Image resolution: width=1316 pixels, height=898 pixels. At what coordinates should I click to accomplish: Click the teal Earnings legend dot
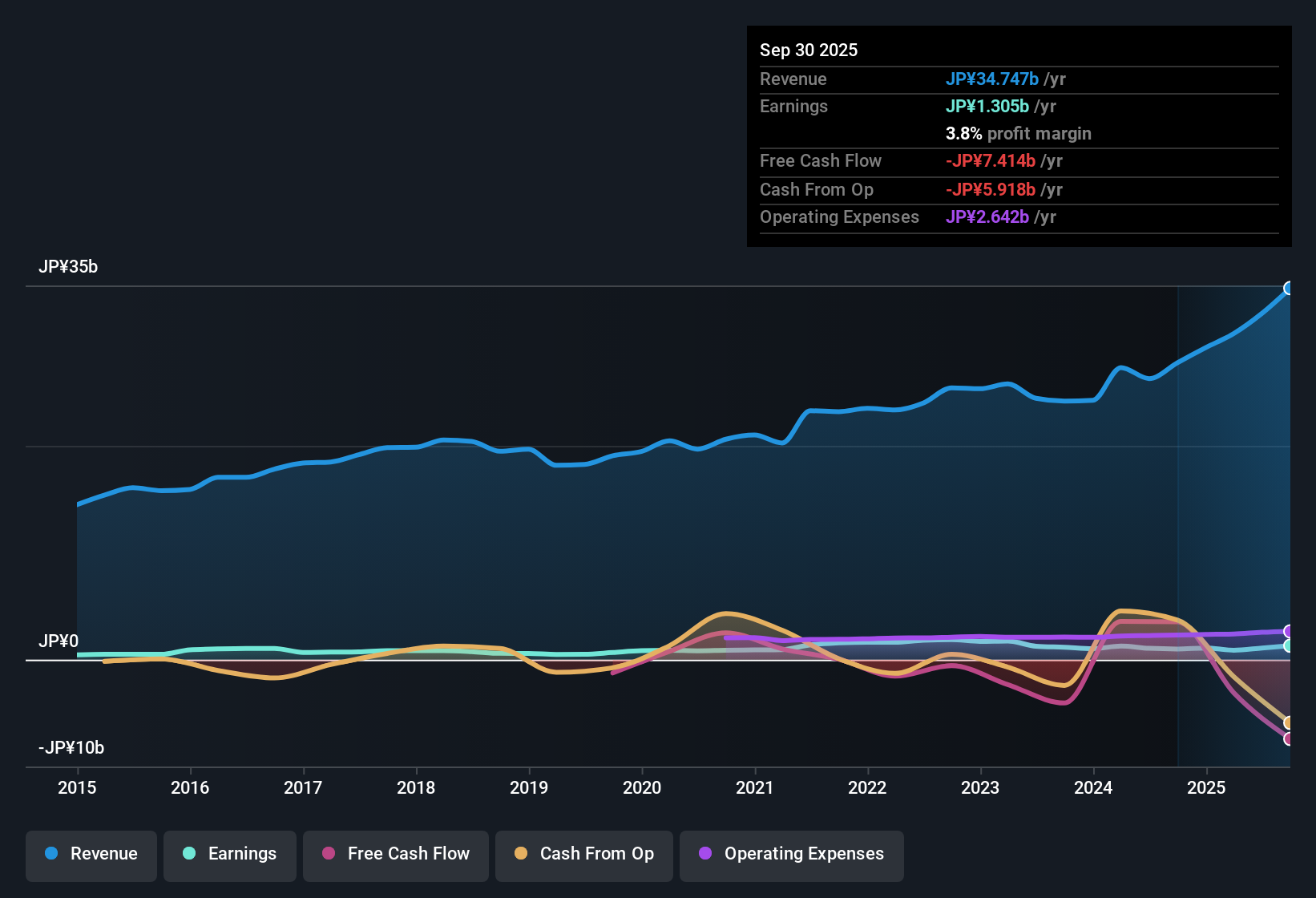[190, 854]
